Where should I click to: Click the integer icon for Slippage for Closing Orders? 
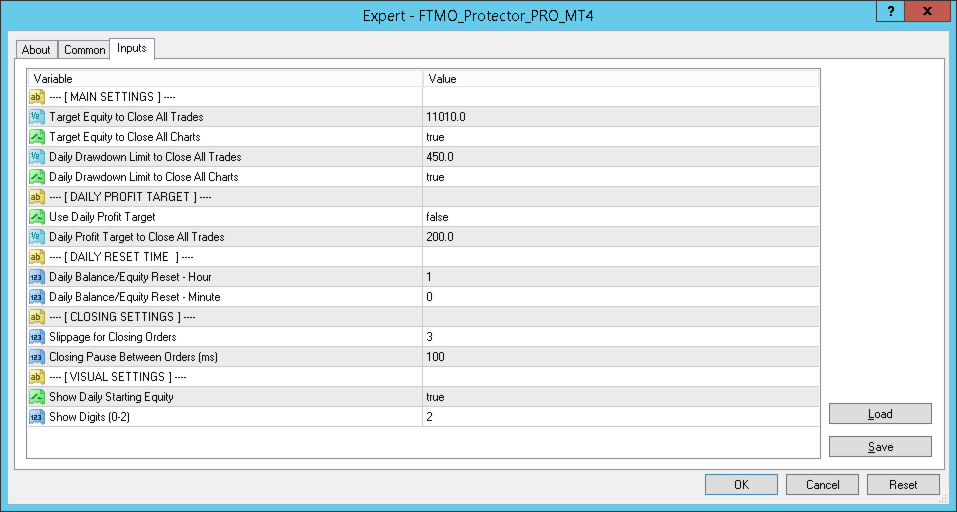[x=37, y=337]
